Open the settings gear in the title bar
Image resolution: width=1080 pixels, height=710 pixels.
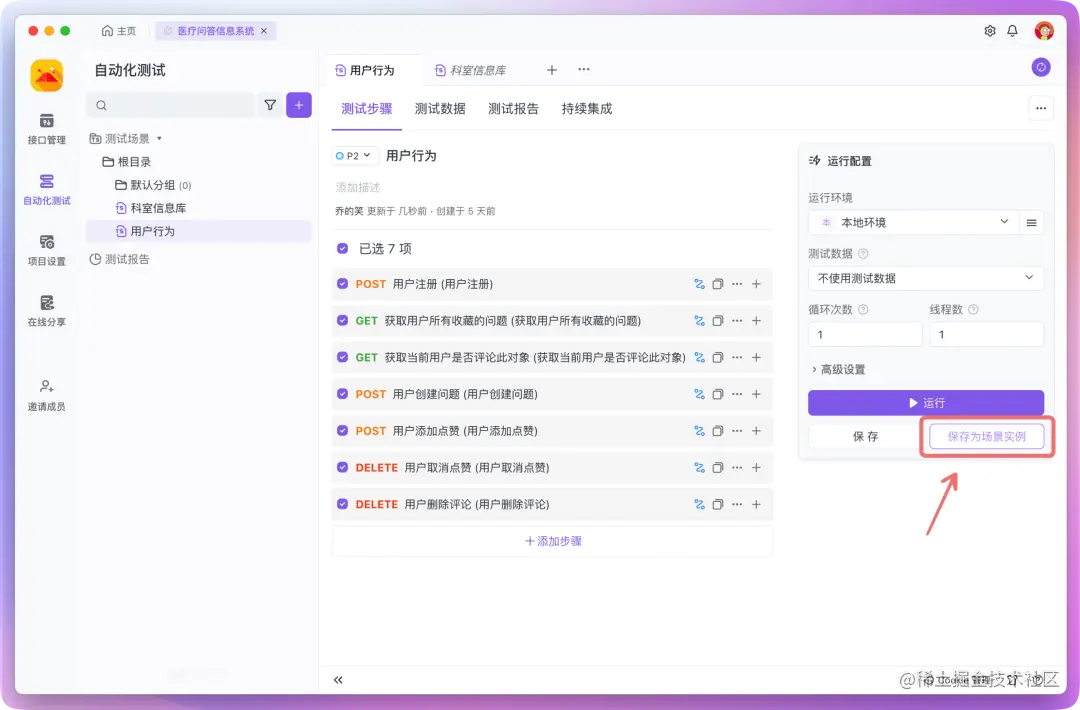(989, 31)
